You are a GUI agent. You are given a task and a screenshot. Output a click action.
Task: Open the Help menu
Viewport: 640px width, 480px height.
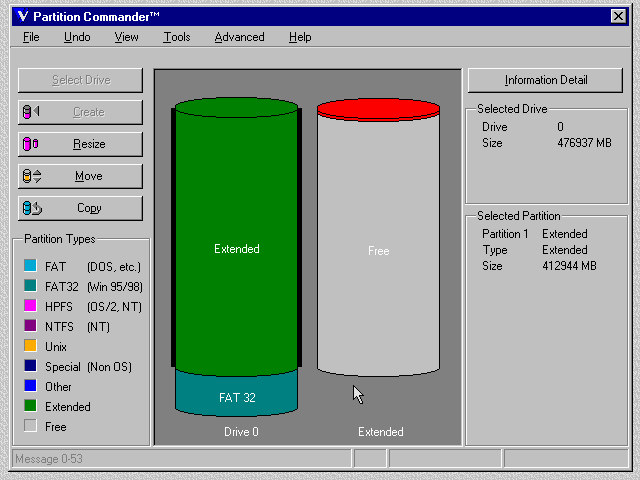pyautogui.click(x=300, y=37)
